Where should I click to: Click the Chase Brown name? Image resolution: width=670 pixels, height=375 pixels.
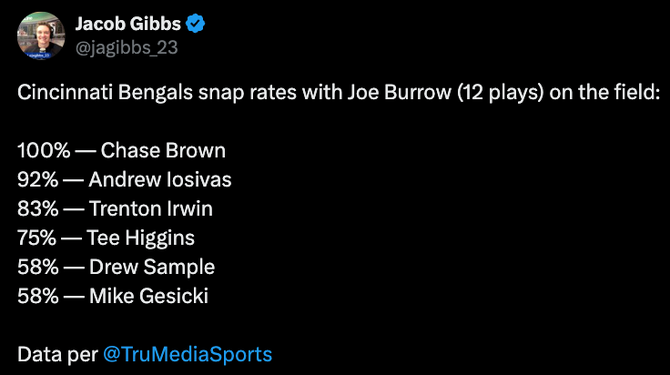(x=163, y=150)
